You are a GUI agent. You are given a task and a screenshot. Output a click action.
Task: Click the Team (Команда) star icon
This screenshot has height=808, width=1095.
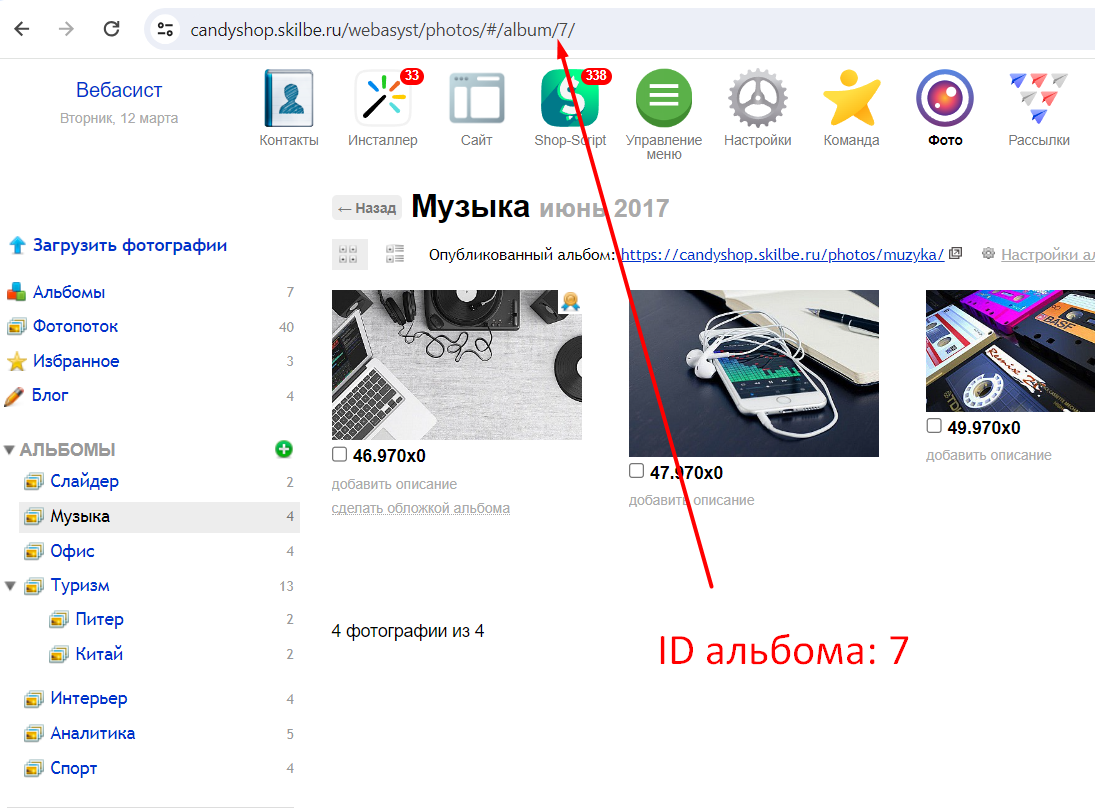point(851,99)
